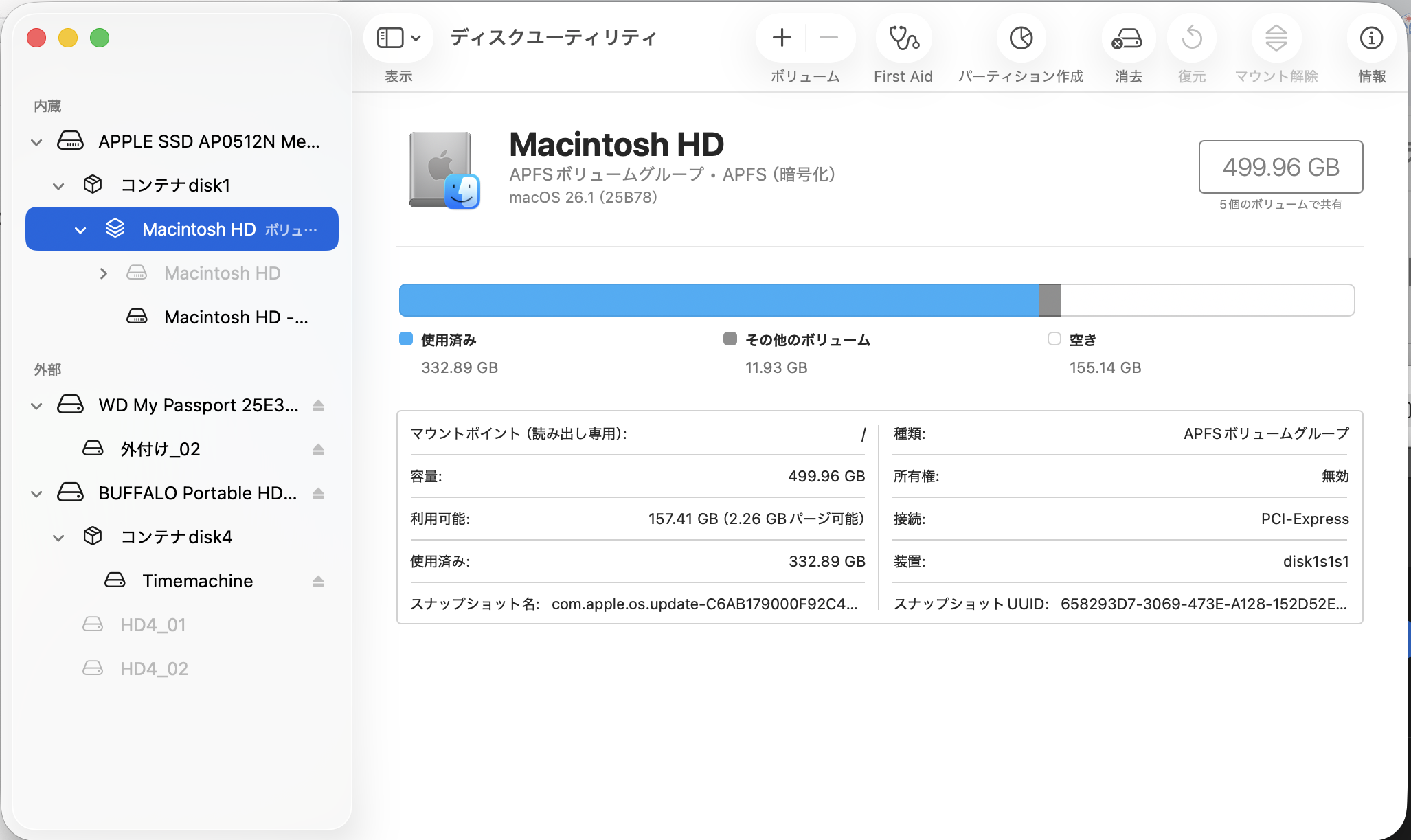Click the partition pie chart icon

(1021, 38)
